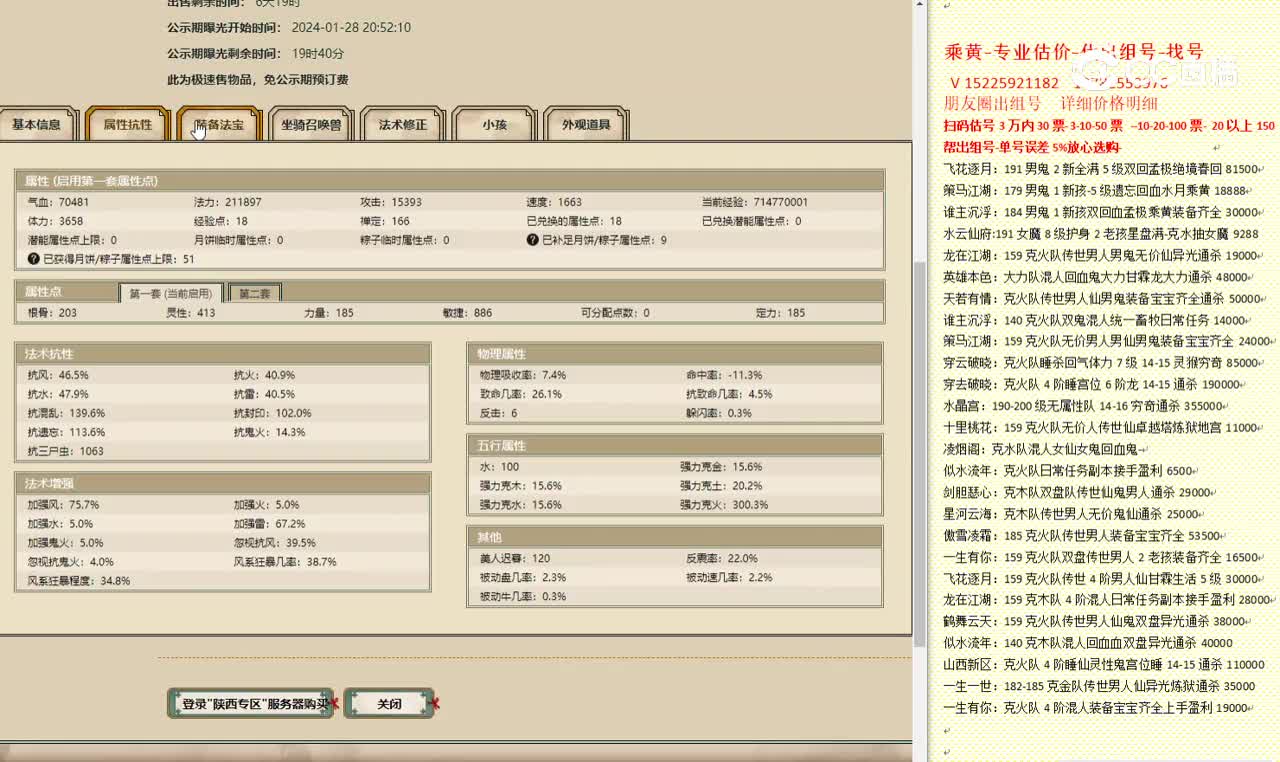The height and width of the screenshot is (762, 1280).
Task: Click the 登录"陕西专区"服务器购买 button
Action: 250,704
